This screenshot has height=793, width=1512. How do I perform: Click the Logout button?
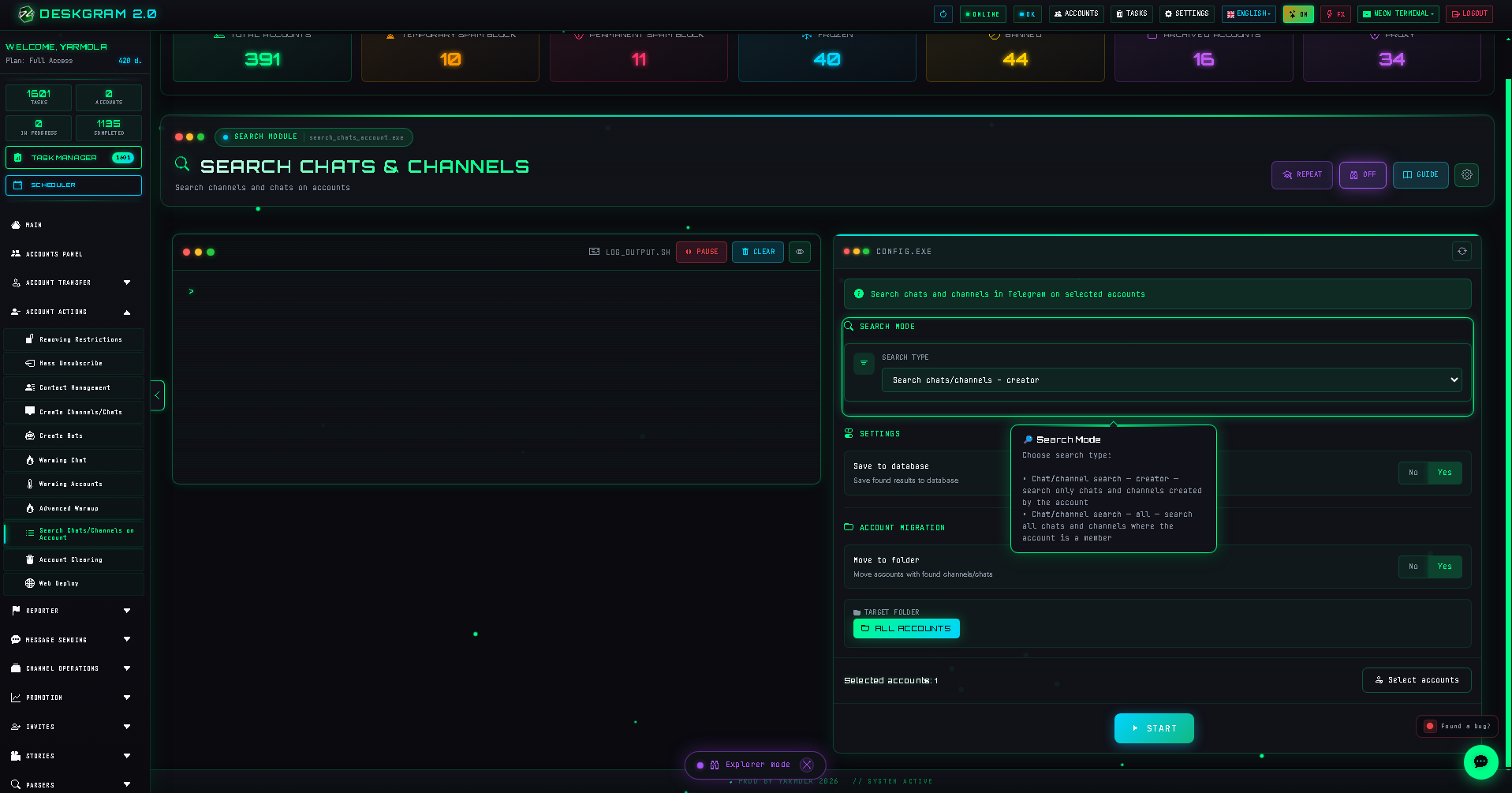pyautogui.click(x=1469, y=13)
